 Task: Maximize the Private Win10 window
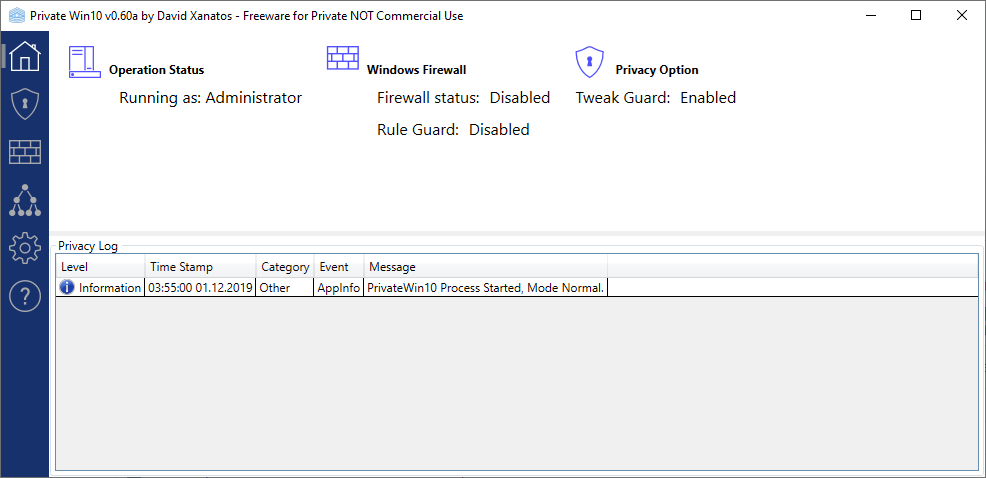(916, 16)
